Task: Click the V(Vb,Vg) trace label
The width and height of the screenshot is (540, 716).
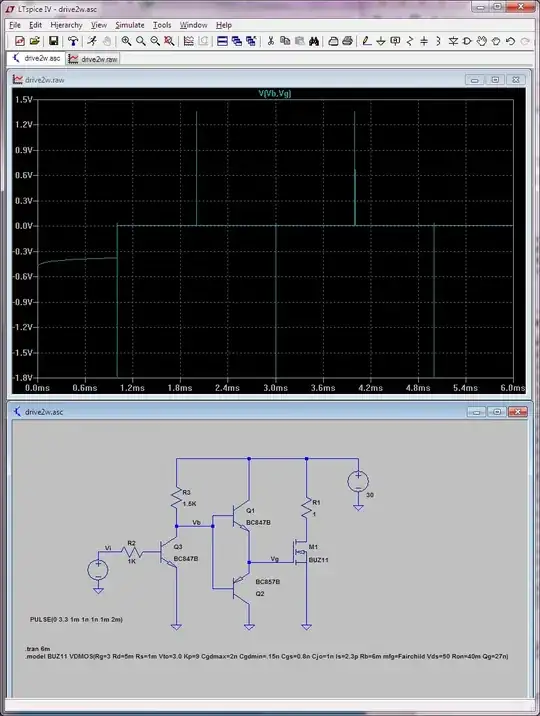Action: [275, 93]
